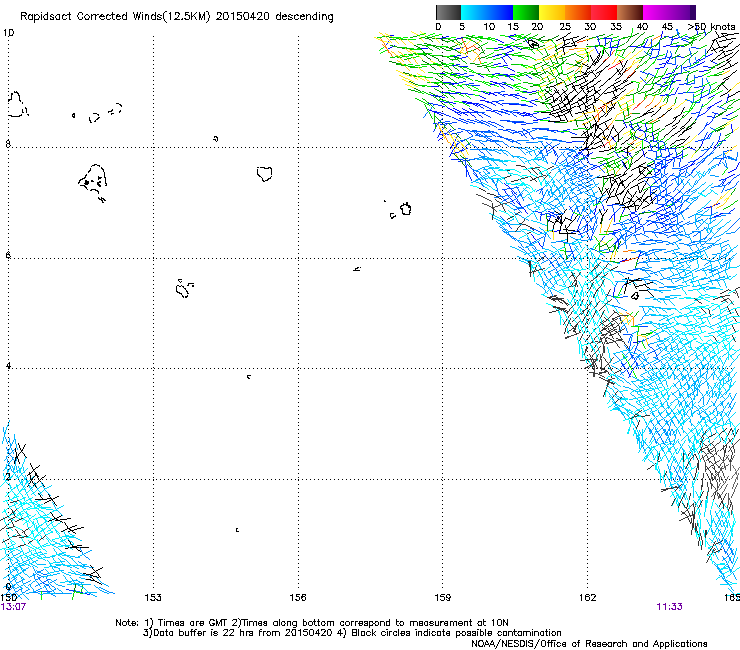Image resolution: width=740 pixels, height=650 pixels.
Task: Click the gray 0-5 knots color segment
Action: [x=448, y=12]
